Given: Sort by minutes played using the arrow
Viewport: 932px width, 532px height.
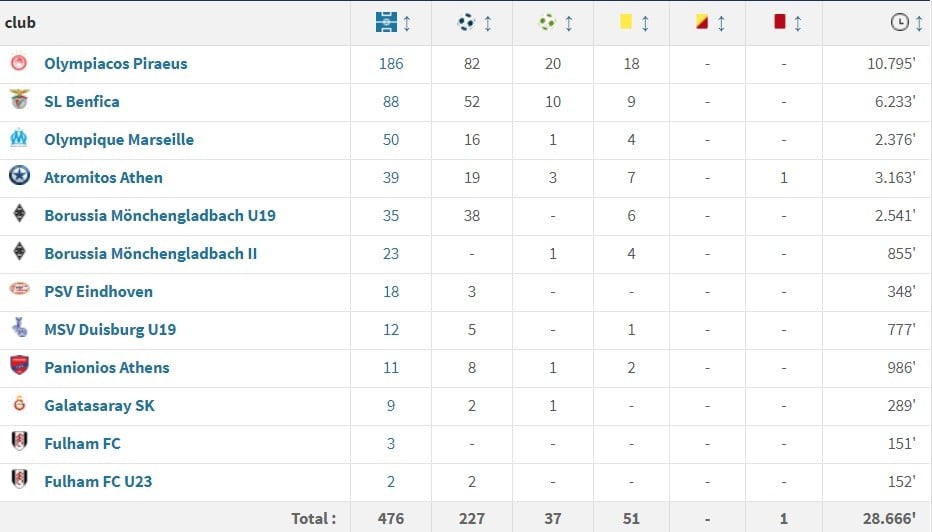Looking at the screenshot, I should click(x=919, y=23).
